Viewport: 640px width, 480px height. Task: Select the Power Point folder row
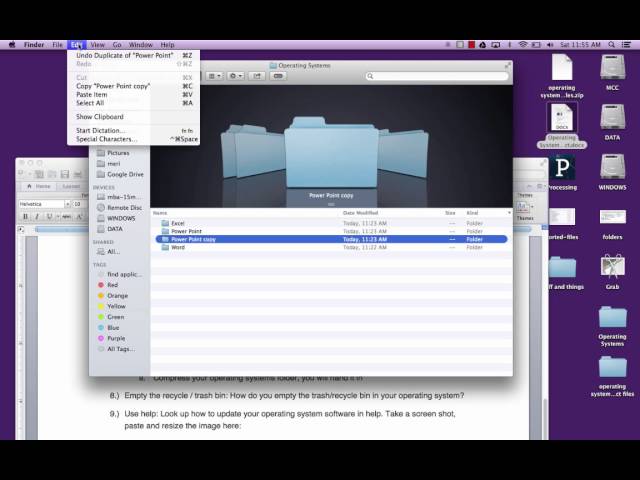(331, 231)
